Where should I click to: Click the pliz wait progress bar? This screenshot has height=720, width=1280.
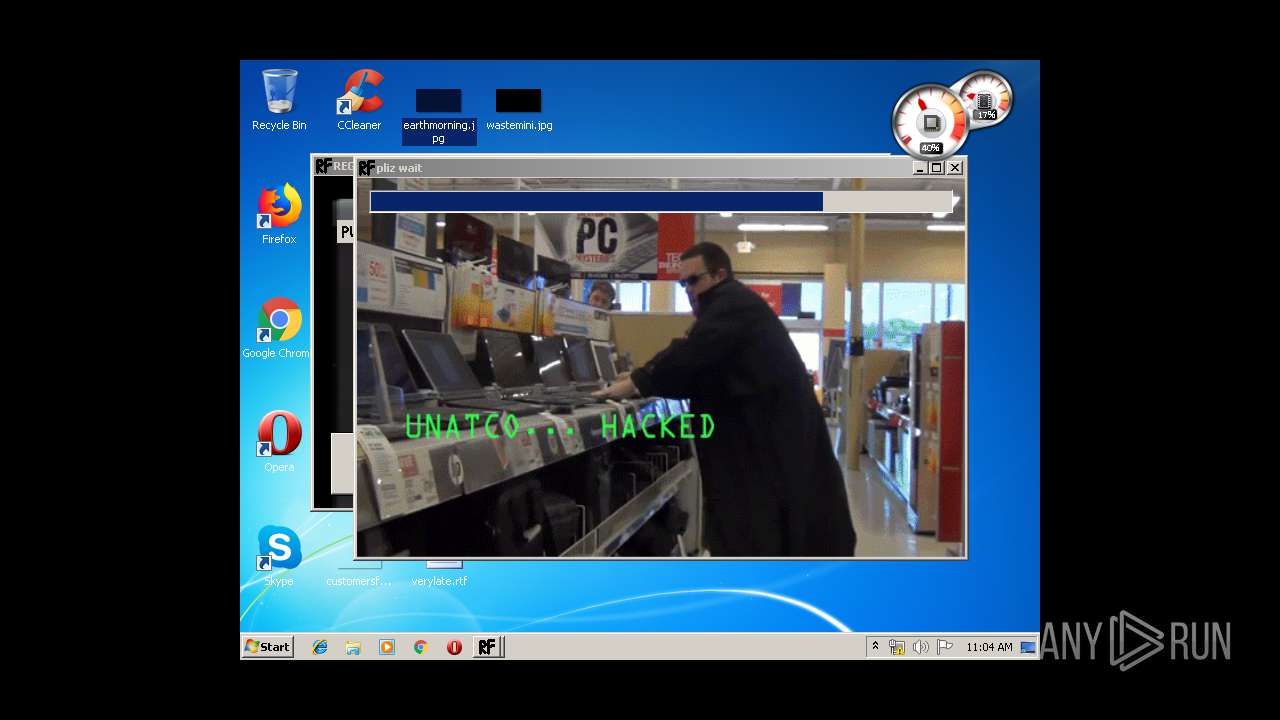click(x=662, y=202)
